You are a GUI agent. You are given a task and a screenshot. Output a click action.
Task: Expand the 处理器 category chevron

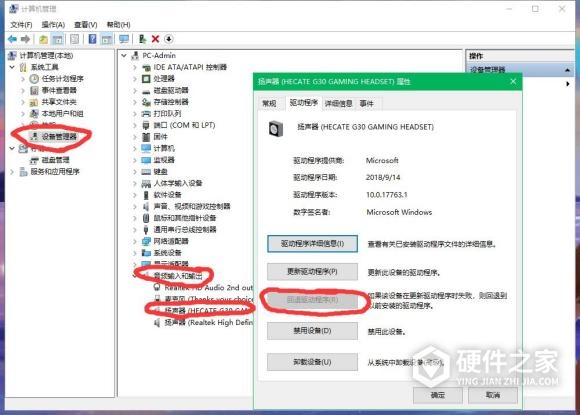click(135, 79)
